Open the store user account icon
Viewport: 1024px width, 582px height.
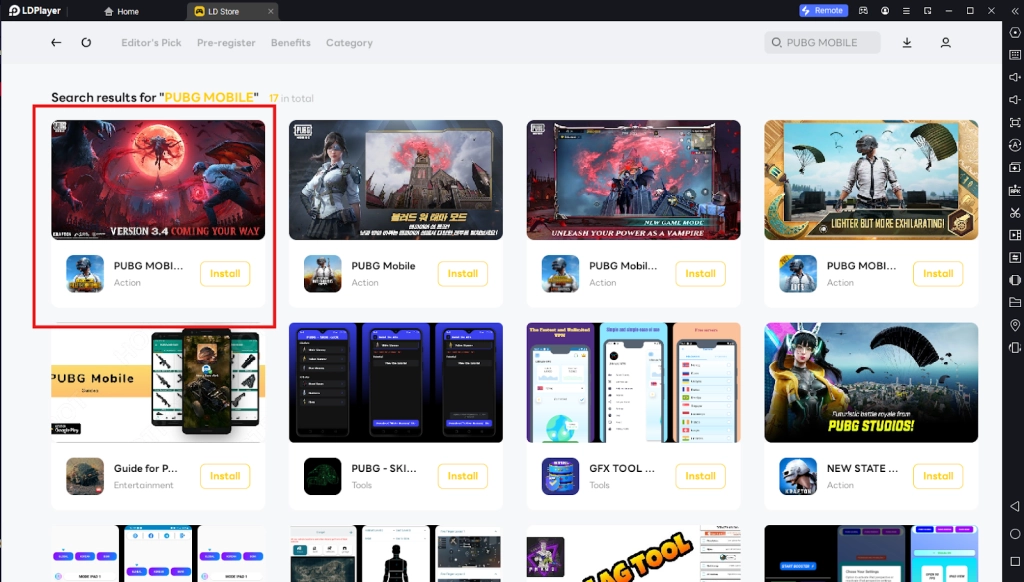(945, 42)
